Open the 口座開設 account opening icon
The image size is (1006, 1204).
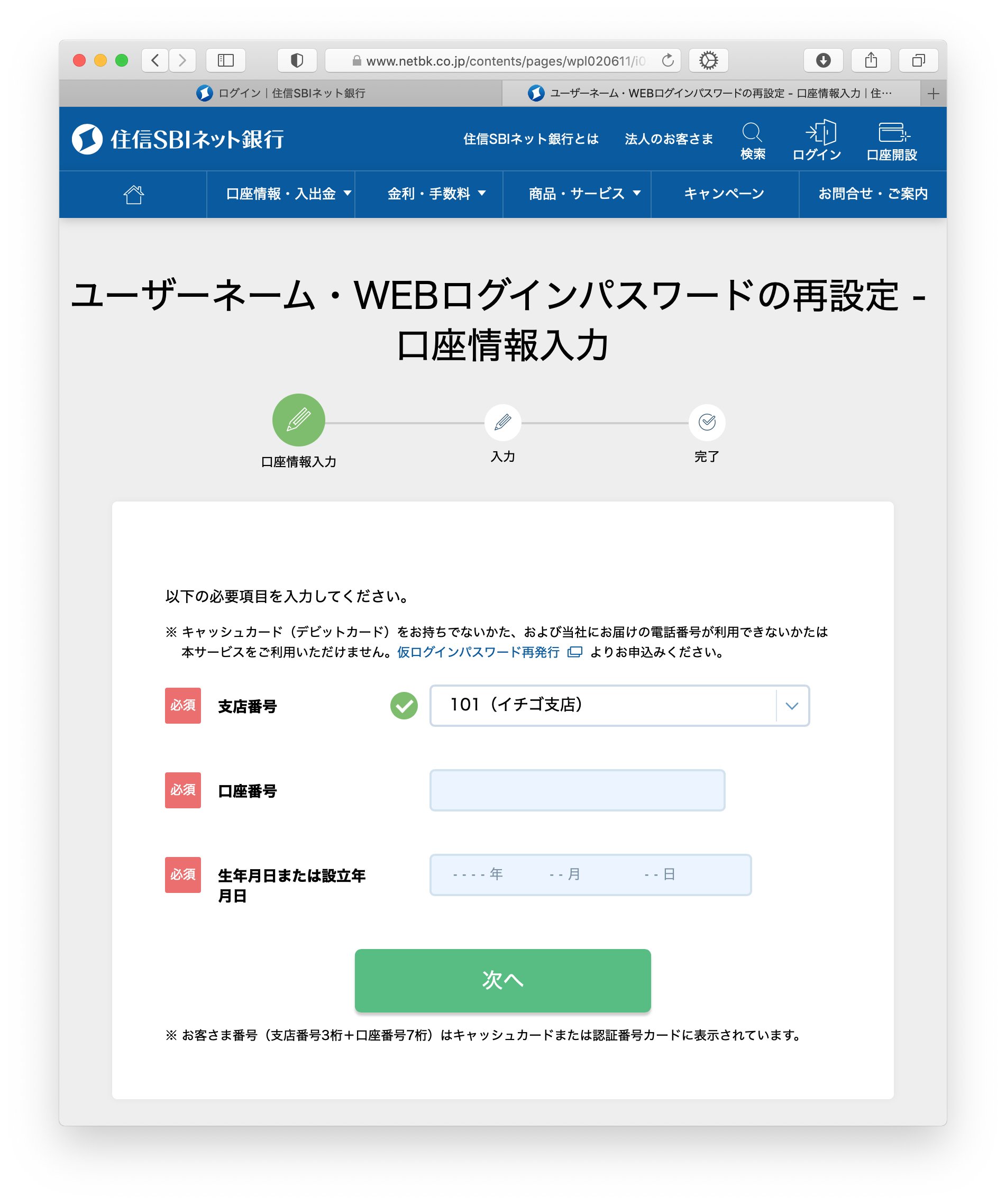891,141
